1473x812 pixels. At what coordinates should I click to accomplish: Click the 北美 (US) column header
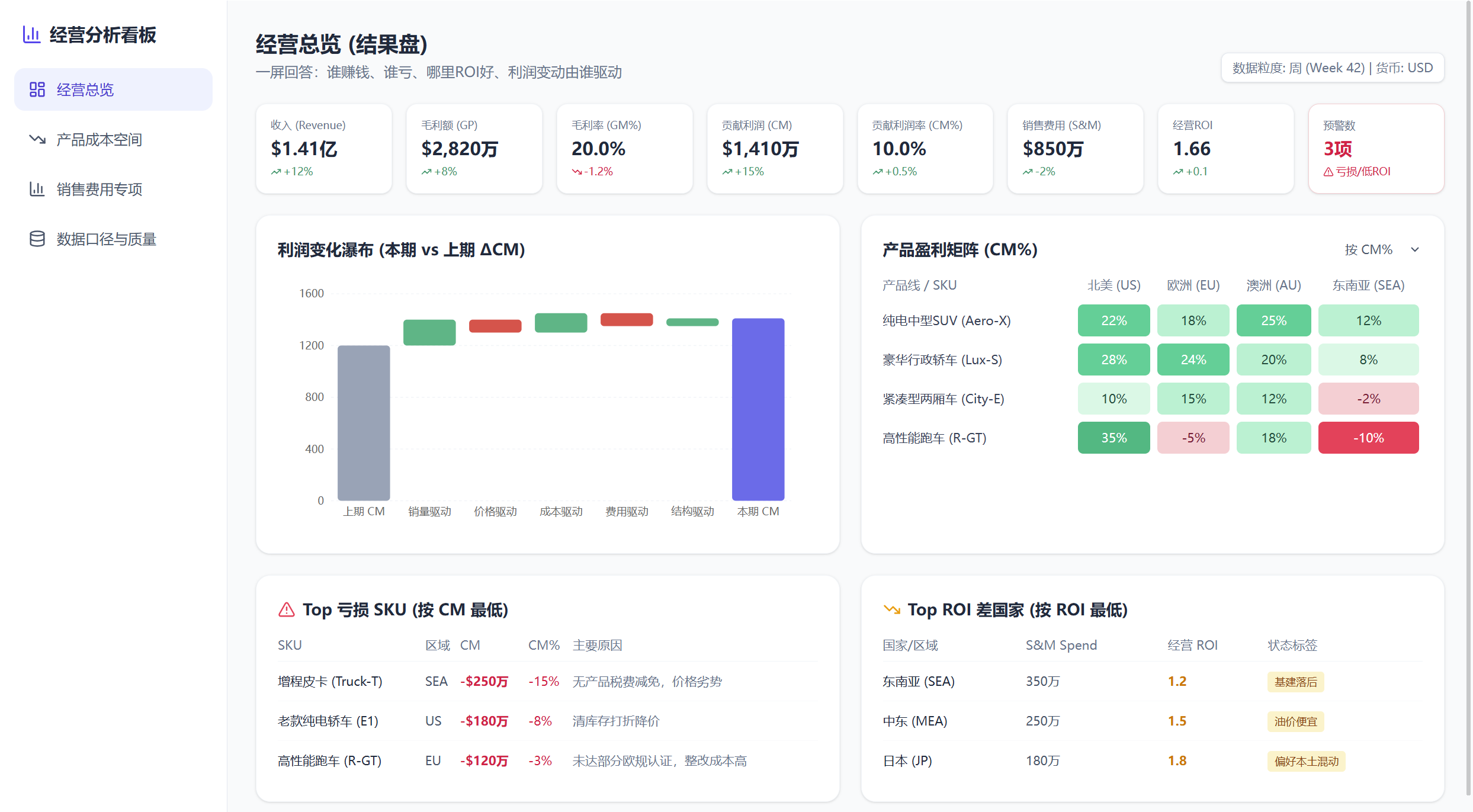point(1113,285)
